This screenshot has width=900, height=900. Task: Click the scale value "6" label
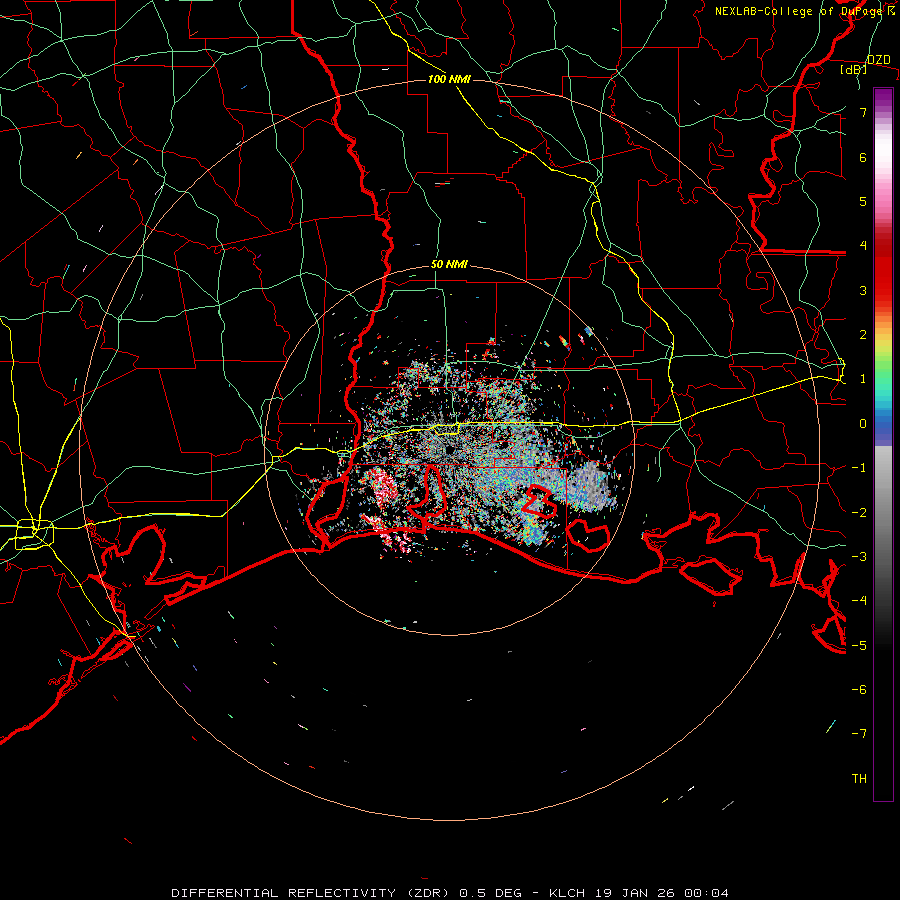pos(863,157)
